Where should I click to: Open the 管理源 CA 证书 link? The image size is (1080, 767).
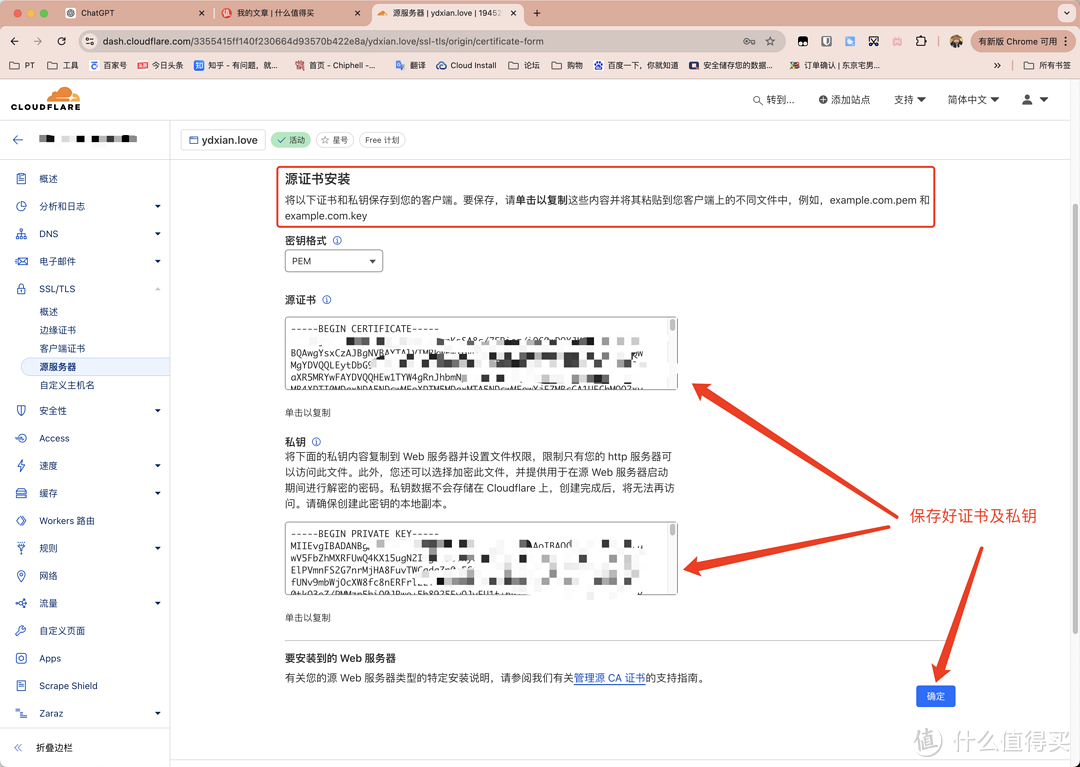click(x=609, y=678)
